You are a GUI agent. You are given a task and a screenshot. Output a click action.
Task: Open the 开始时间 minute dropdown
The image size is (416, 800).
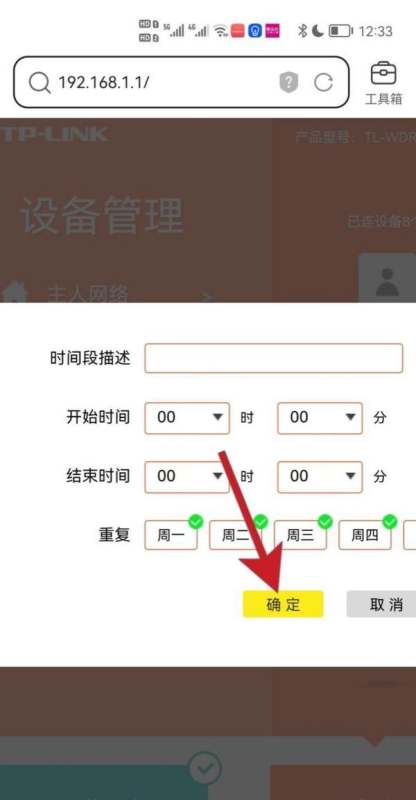pyautogui.click(x=320, y=418)
